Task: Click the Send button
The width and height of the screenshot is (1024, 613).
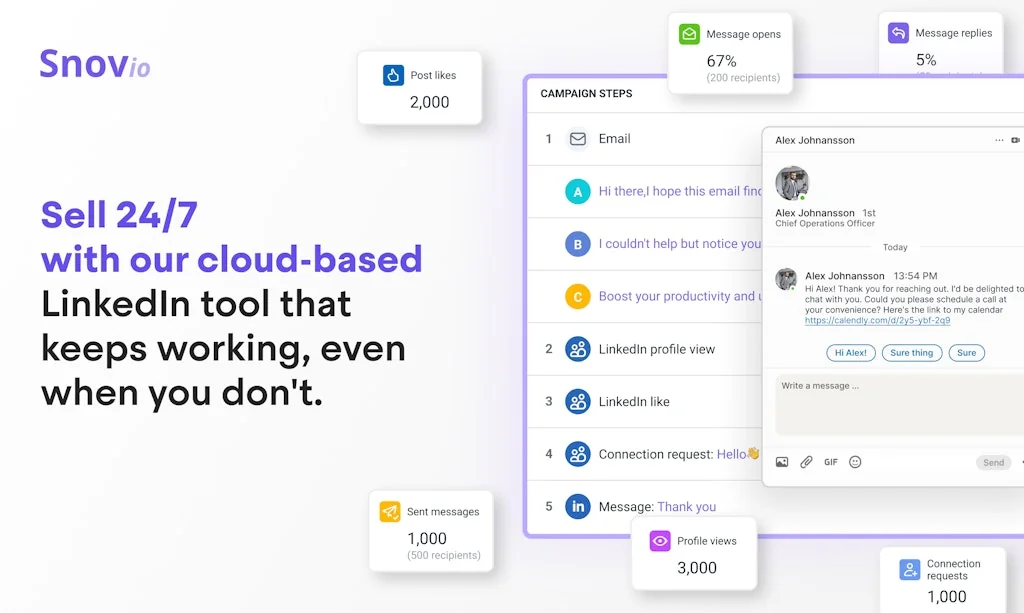Action: click(x=993, y=462)
